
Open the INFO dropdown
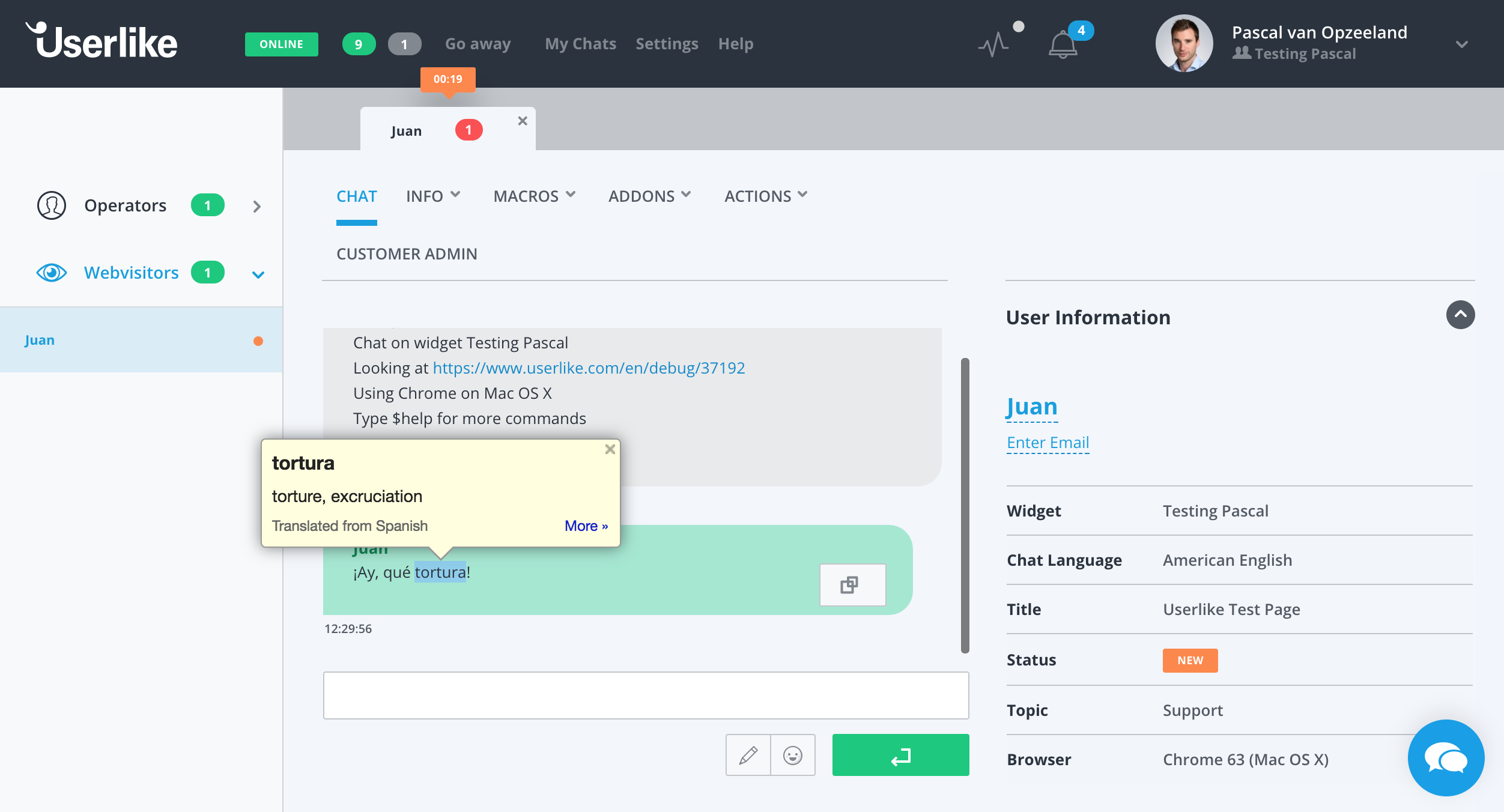(433, 196)
